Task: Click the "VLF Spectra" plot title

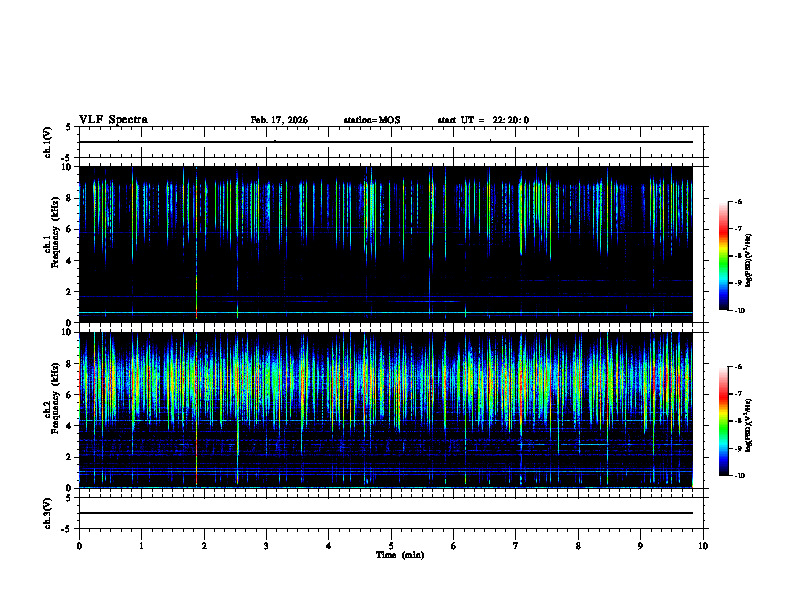Action: [113, 120]
